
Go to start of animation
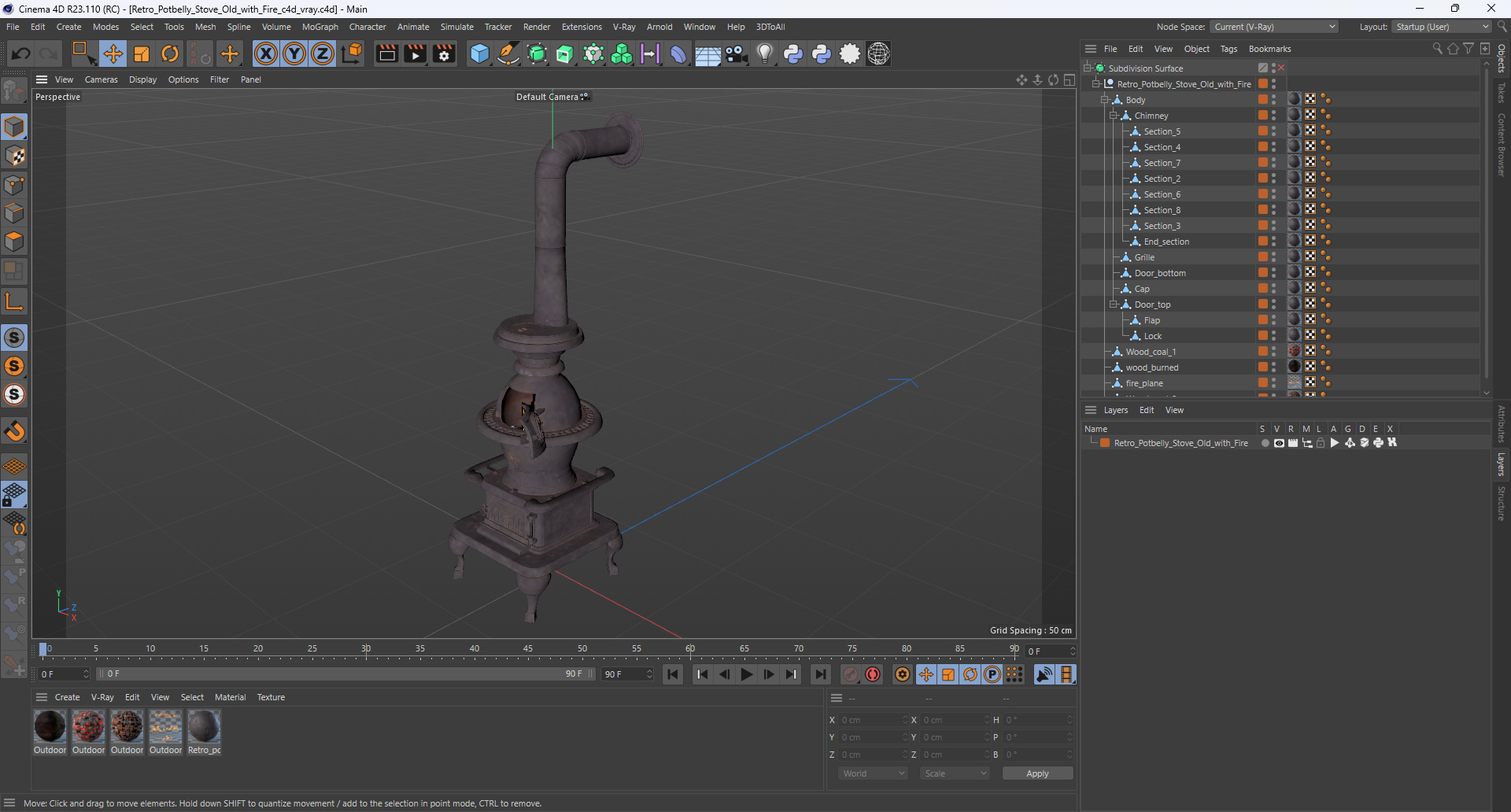click(x=672, y=674)
